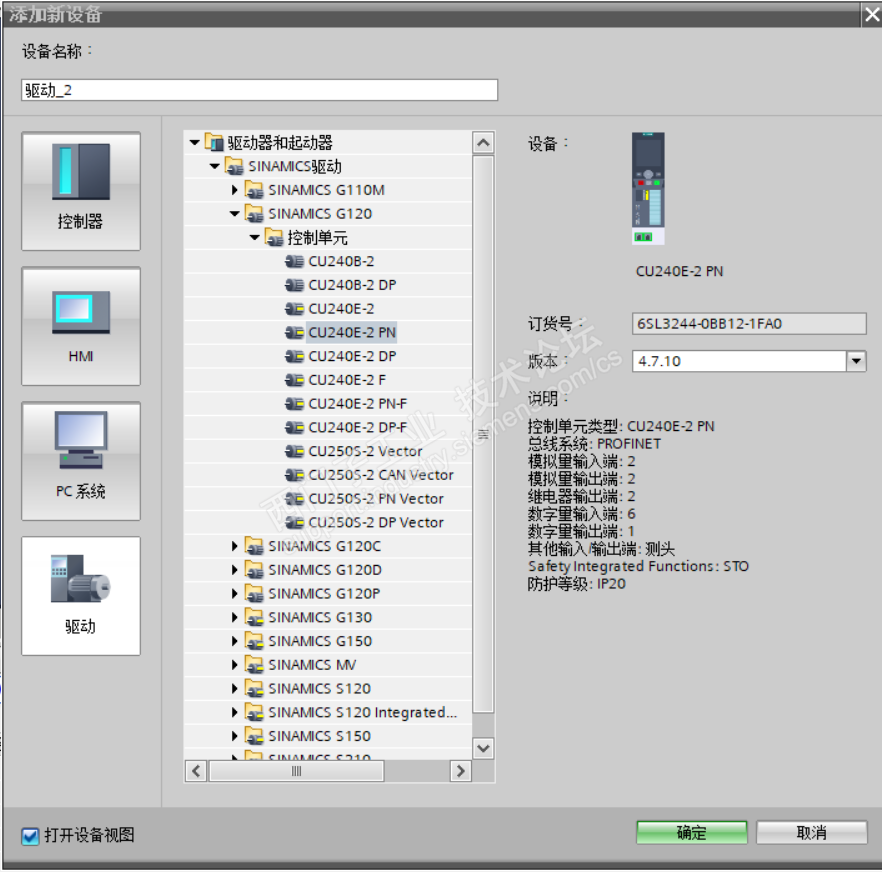Close the 添加新设备 dialog

872,15
